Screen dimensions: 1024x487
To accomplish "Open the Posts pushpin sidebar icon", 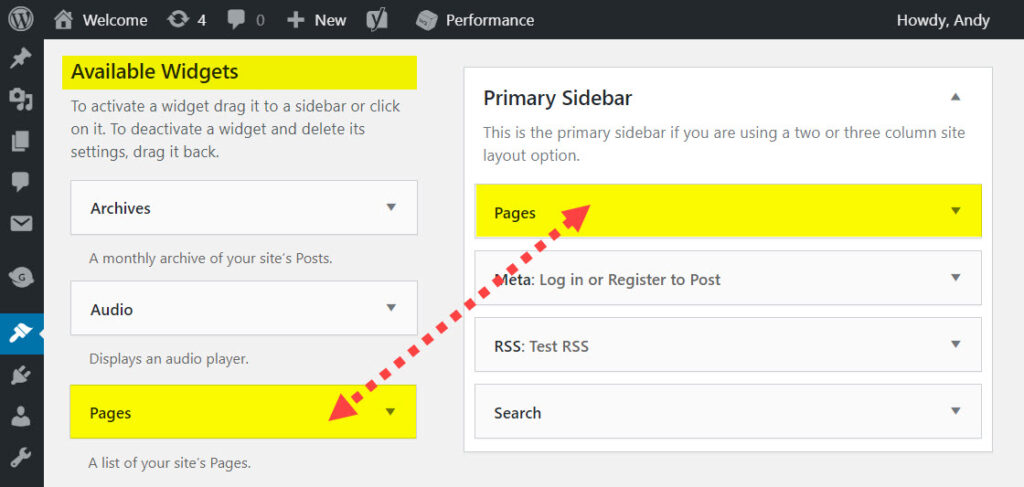I will pos(21,58).
